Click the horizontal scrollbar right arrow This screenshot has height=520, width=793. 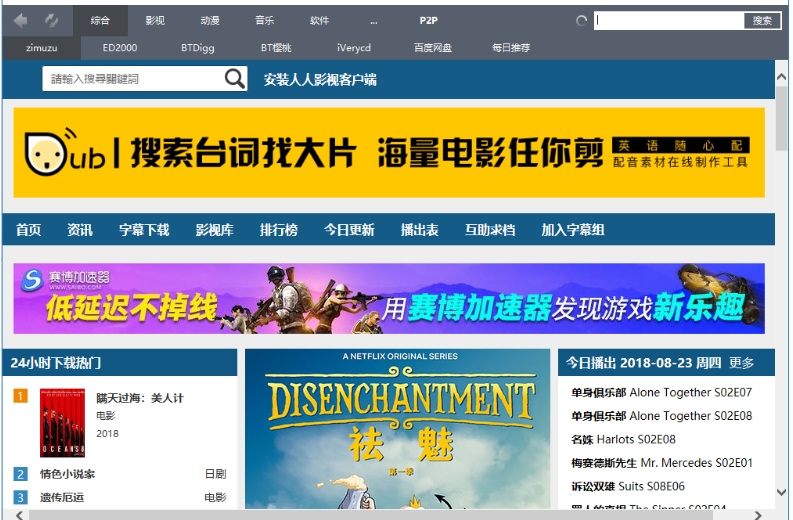pyautogui.click(x=758, y=515)
